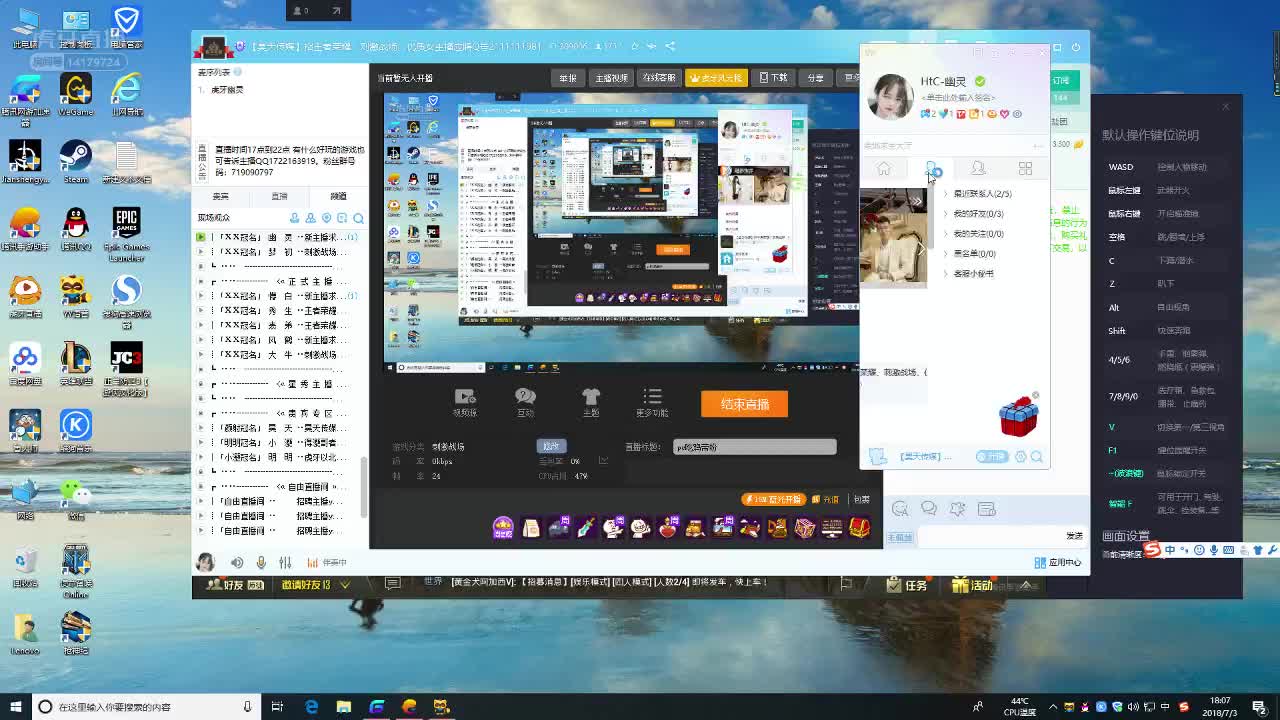The width and height of the screenshot is (1280, 720).
Task: Click the Windows taskbar search box
Action: click(x=145, y=707)
